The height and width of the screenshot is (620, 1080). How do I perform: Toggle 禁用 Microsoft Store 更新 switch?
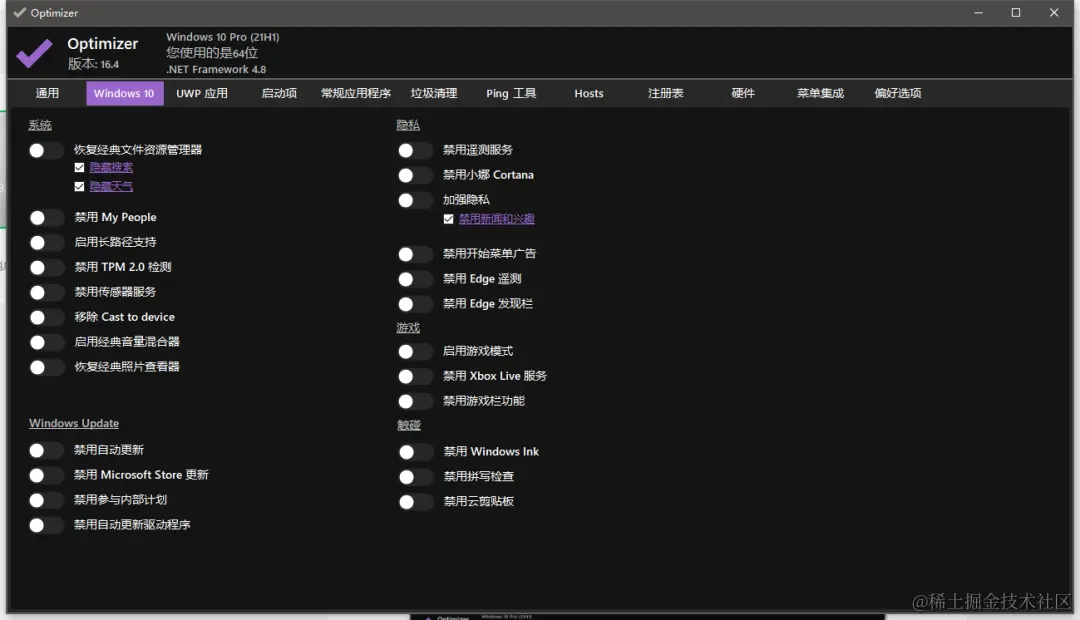45,475
